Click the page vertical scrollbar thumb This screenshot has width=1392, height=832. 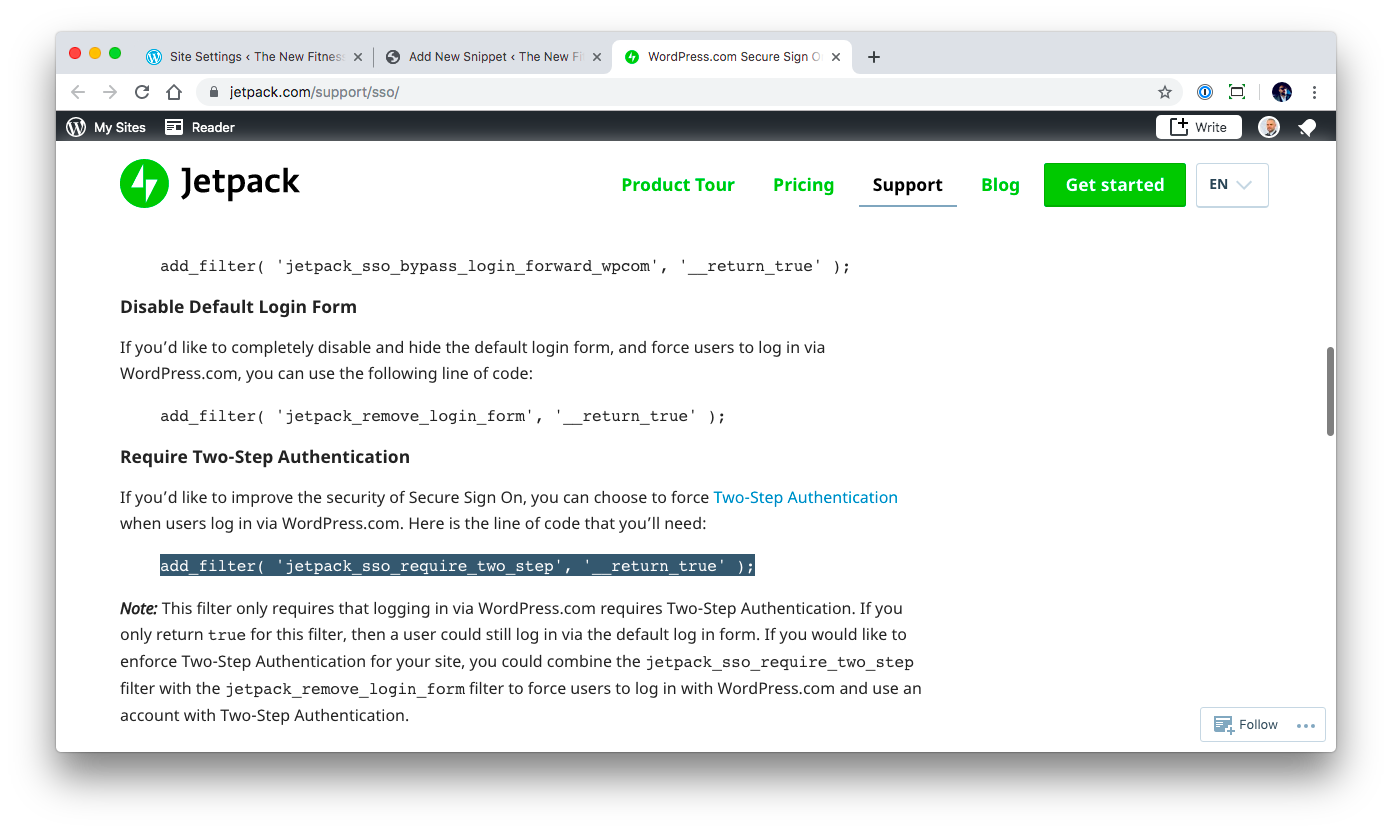[1330, 391]
